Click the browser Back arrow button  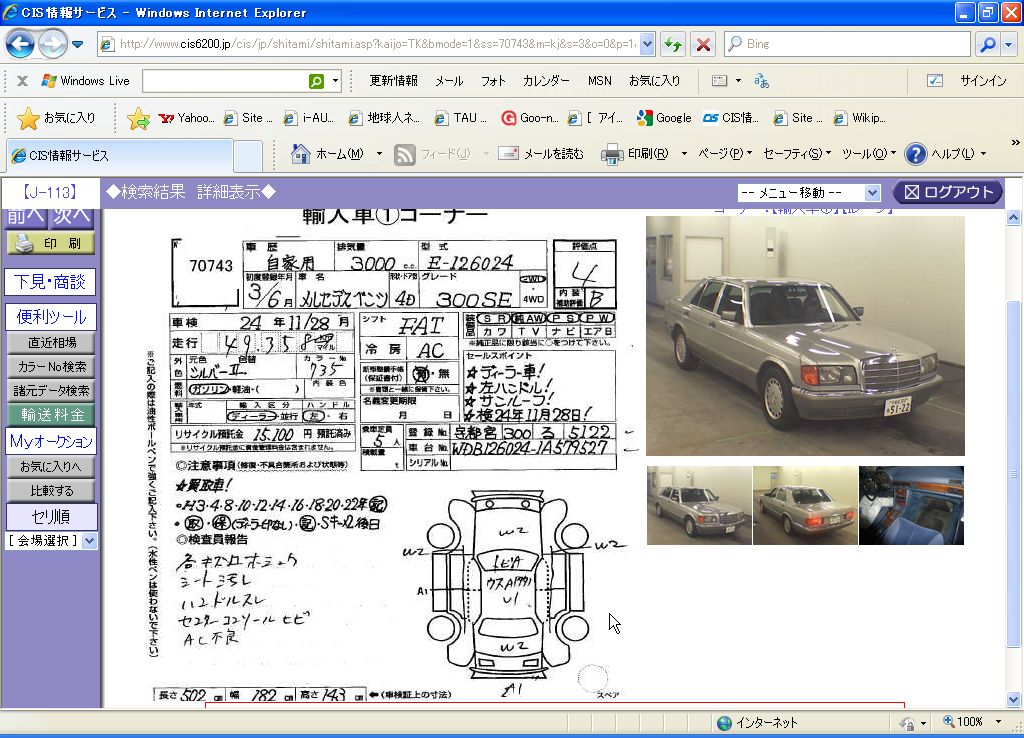click(20, 44)
